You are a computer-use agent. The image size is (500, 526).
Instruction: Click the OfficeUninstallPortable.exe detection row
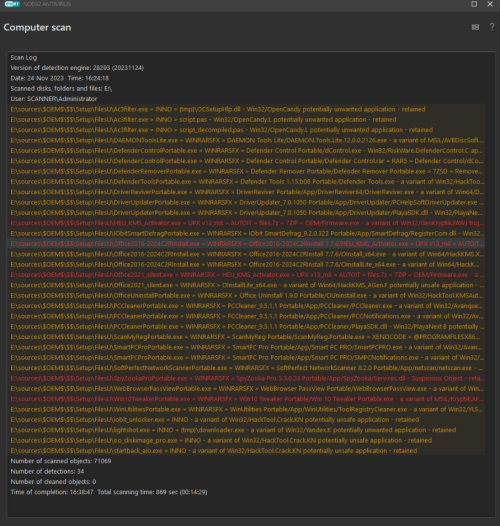click(246, 296)
